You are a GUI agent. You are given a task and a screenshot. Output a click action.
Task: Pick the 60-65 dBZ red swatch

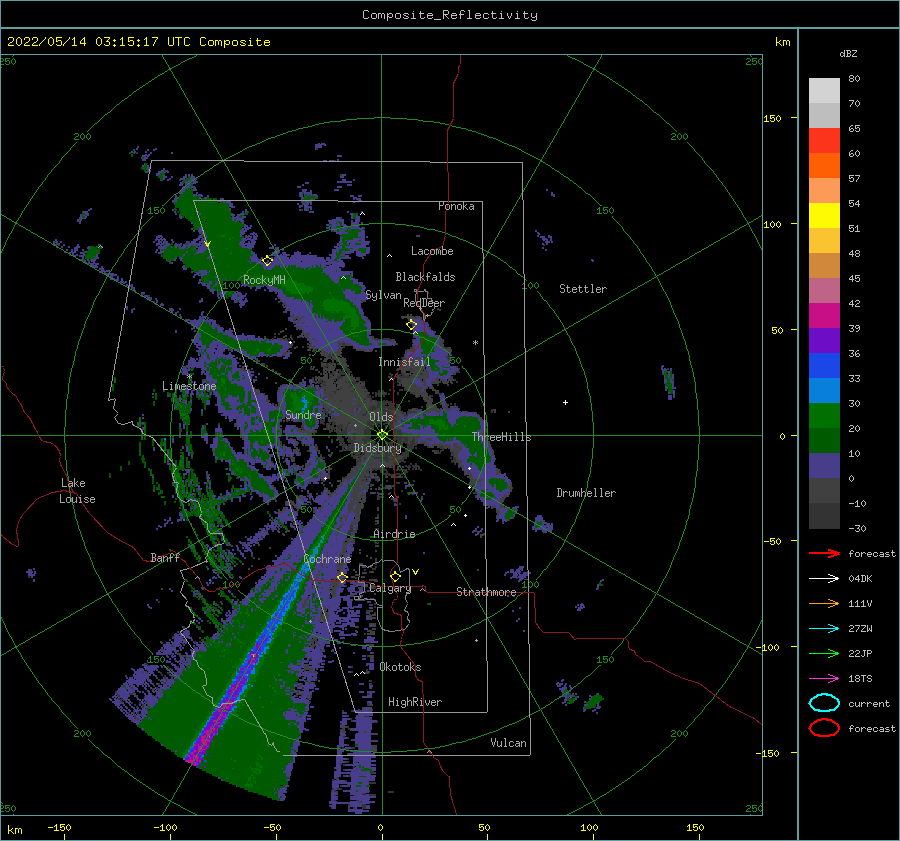[x=824, y=141]
